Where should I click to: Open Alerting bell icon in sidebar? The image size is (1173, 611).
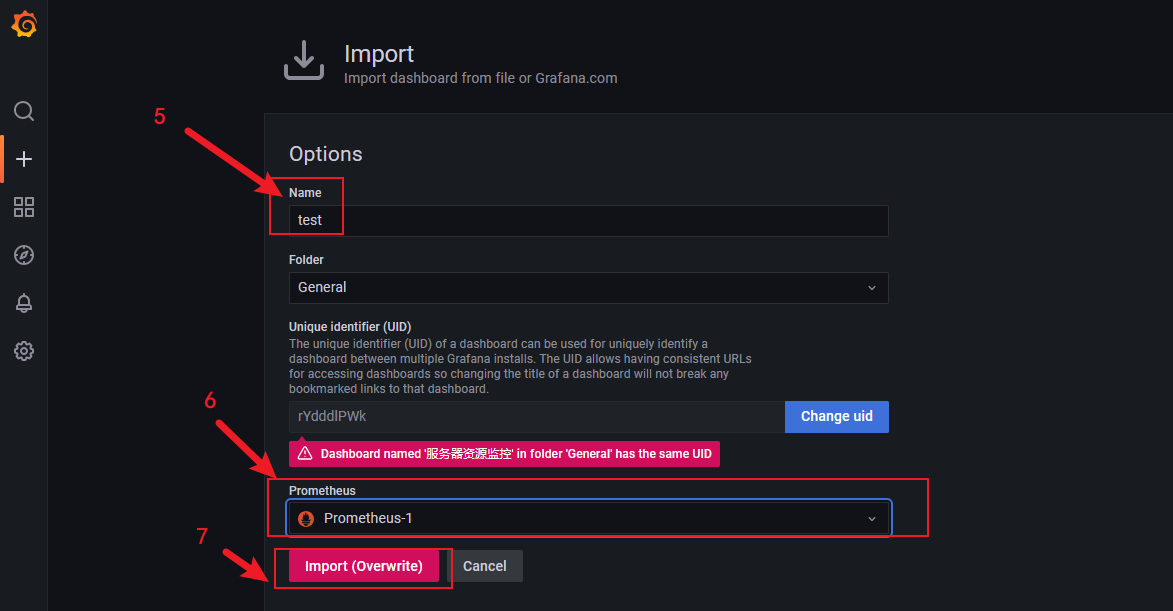(24, 303)
